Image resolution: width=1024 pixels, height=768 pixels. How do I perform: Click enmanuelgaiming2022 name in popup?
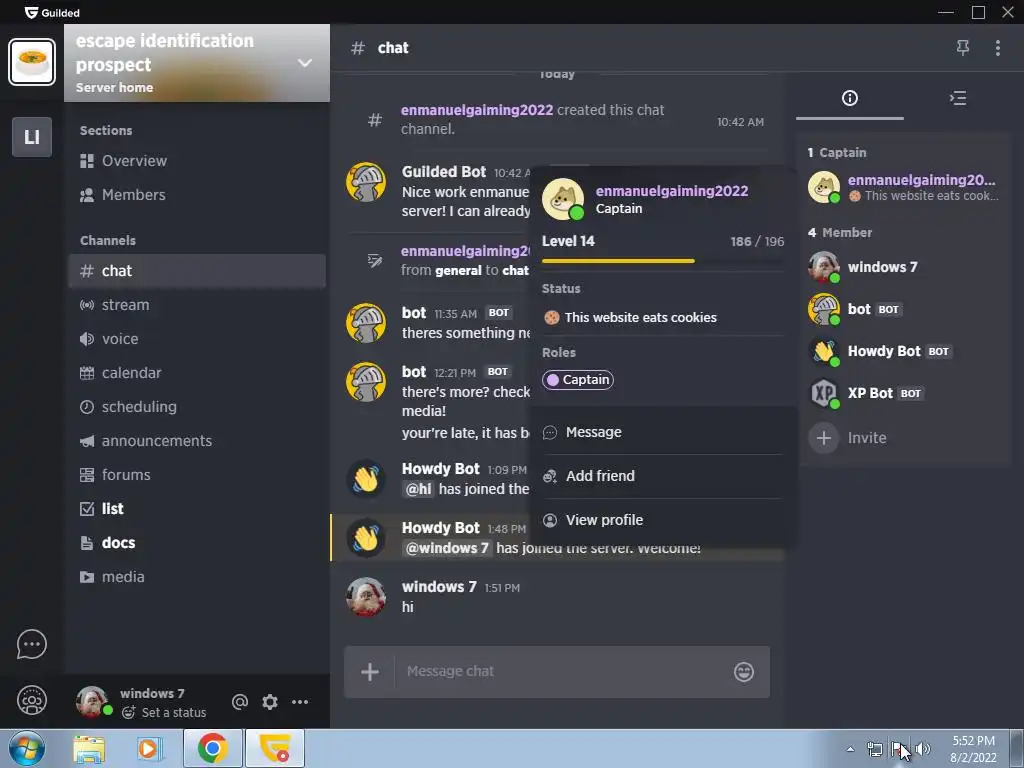pos(672,191)
